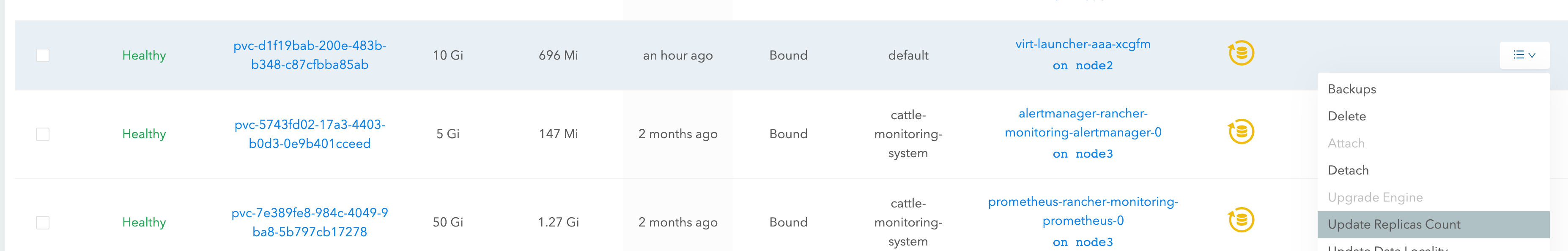Viewport: 1568px width, 251px height.
Task: Click the Attach menu entry
Action: [x=1346, y=143]
